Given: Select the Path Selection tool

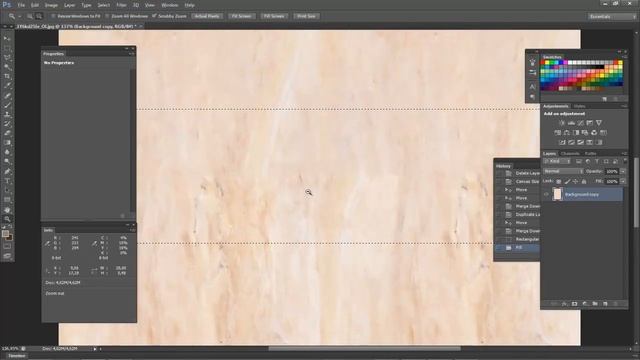Looking at the screenshot, I should 7,191.
